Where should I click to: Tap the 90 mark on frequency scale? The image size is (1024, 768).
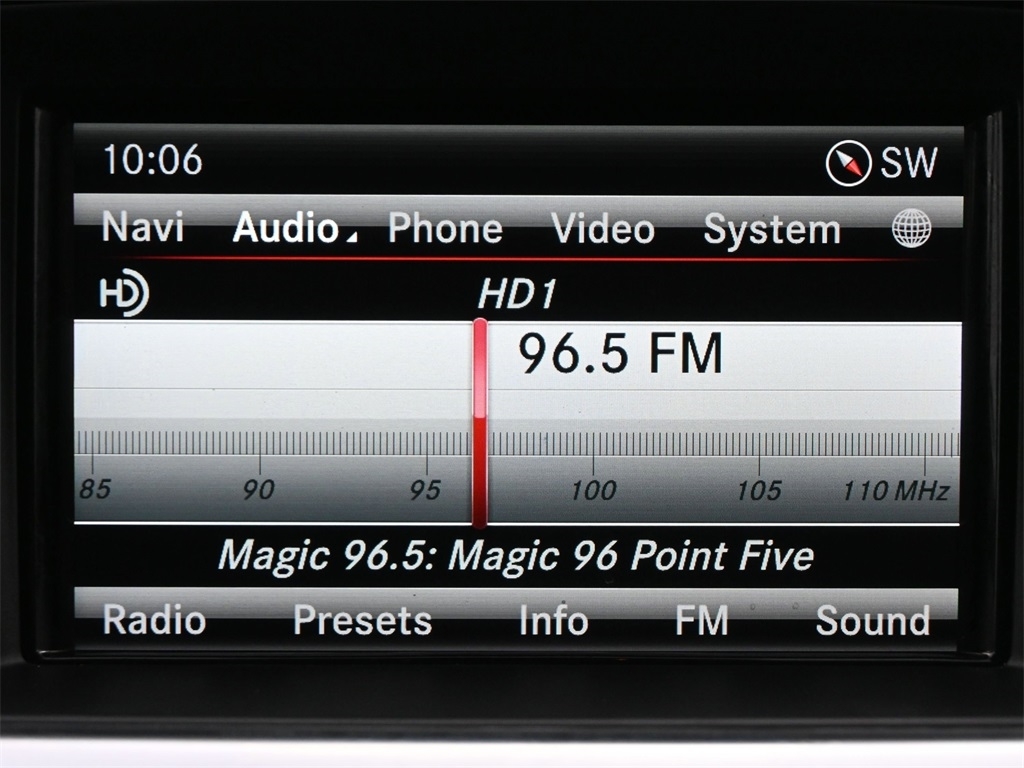tap(259, 489)
